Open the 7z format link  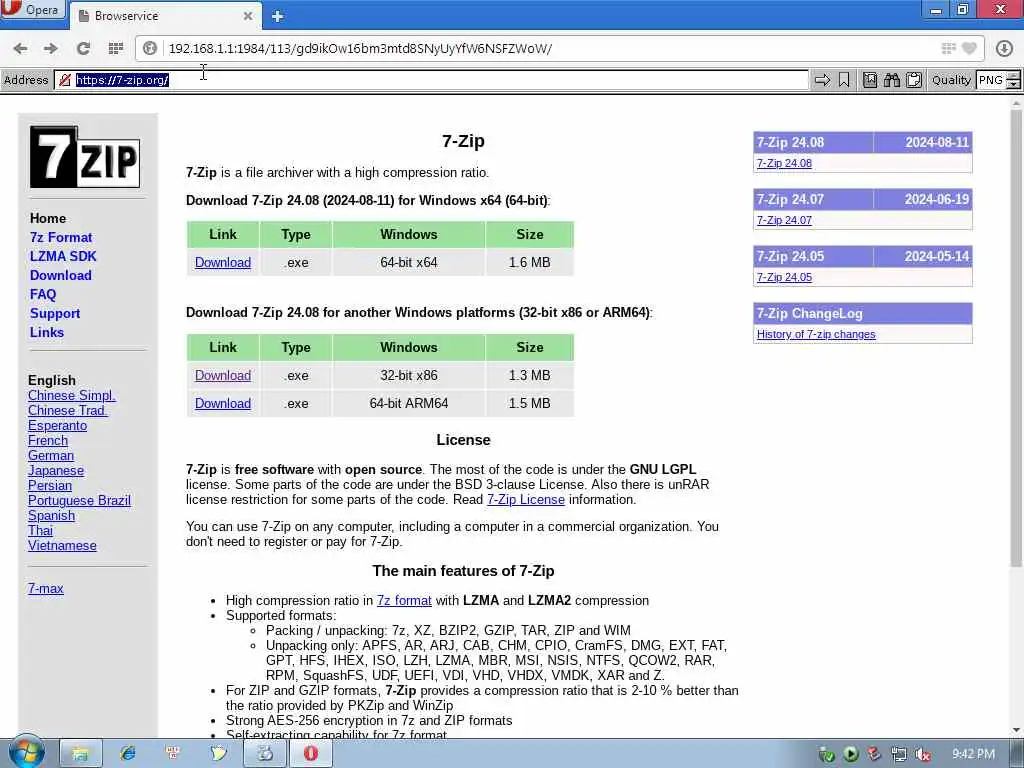pyautogui.click(x=404, y=600)
